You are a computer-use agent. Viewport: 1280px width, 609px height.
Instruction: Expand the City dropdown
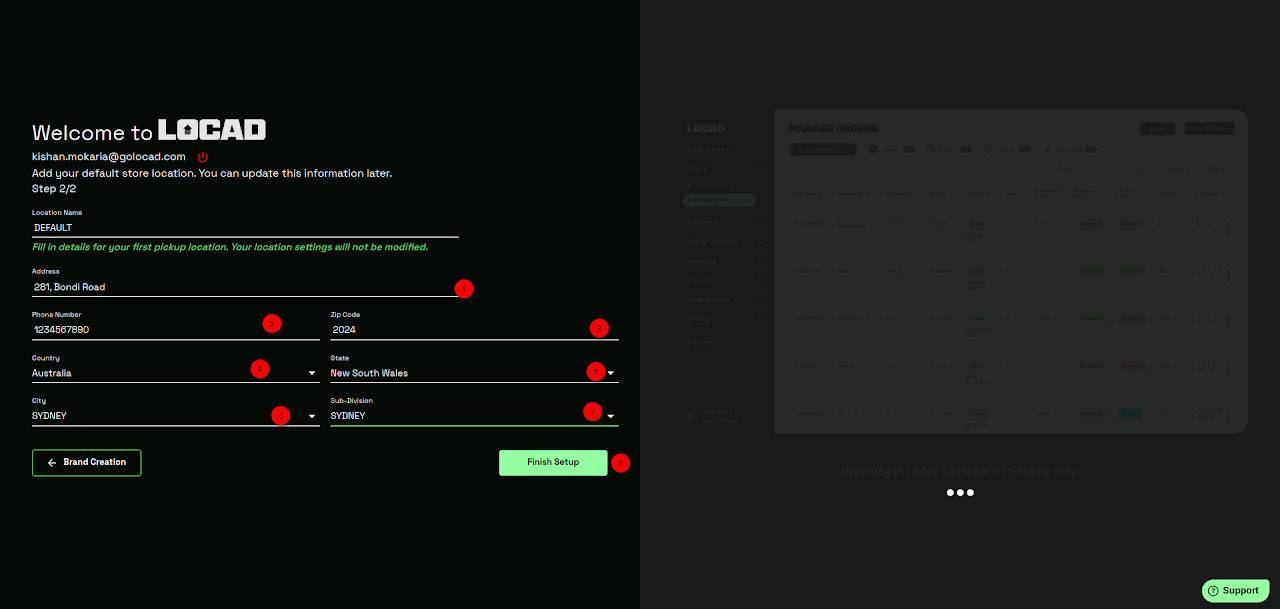tap(175, 416)
